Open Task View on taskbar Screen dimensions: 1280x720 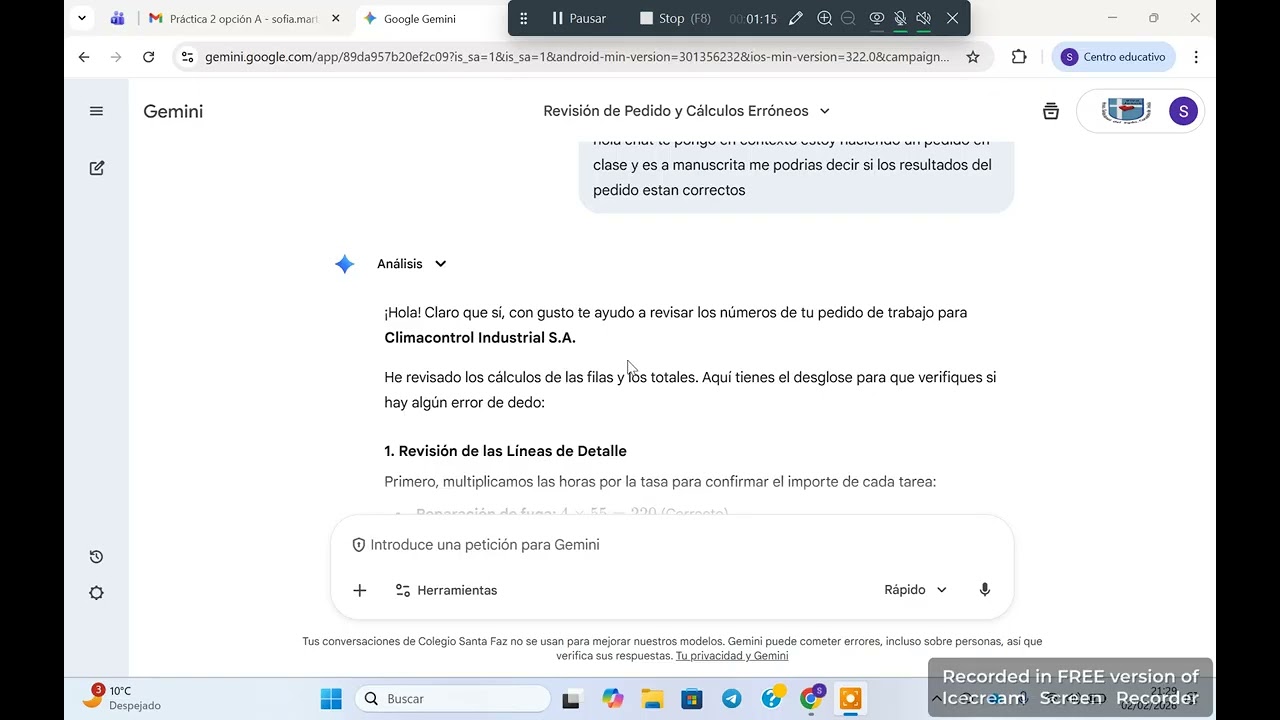[571, 699]
